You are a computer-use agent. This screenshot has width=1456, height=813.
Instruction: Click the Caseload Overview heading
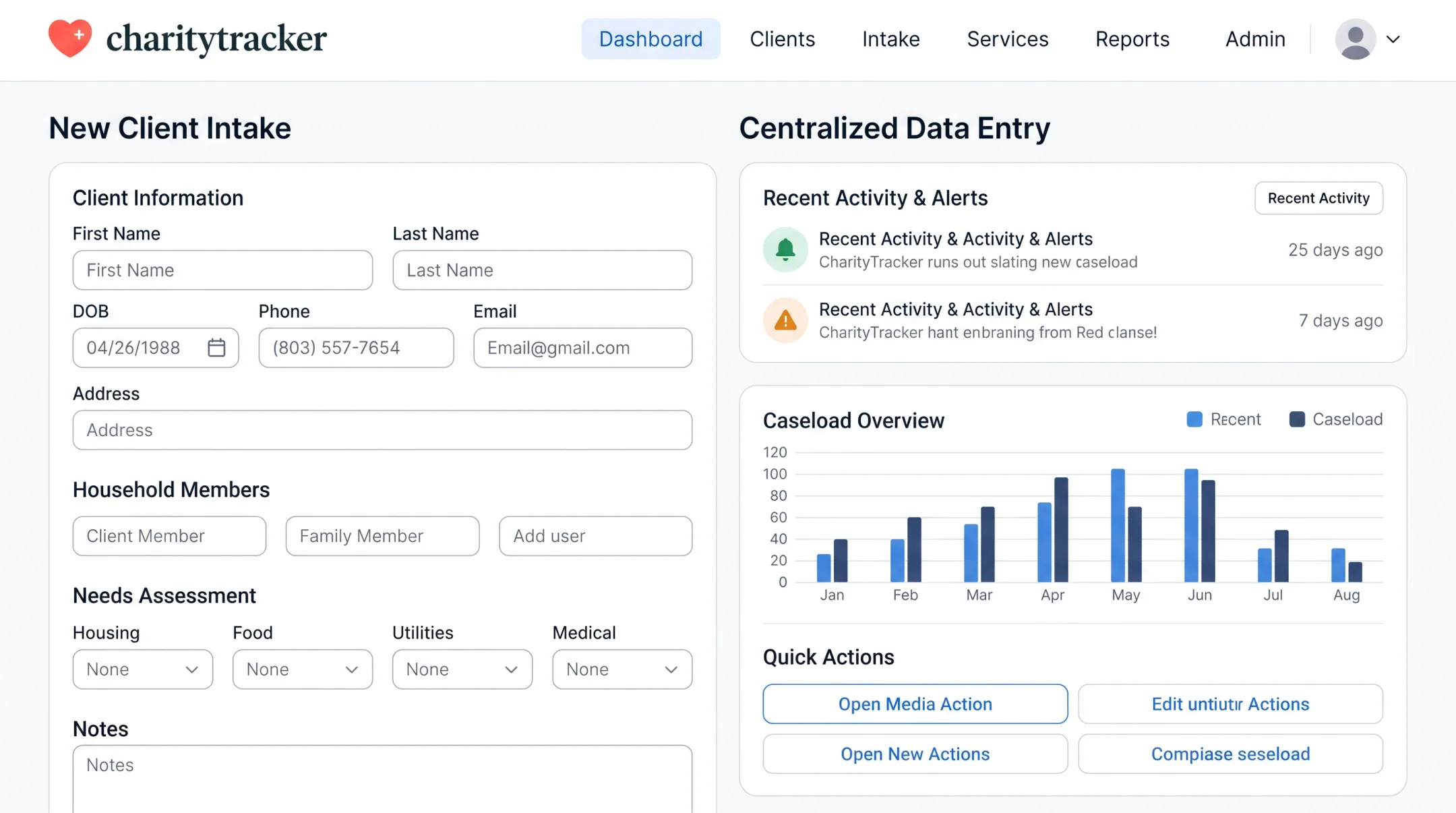[853, 421]
